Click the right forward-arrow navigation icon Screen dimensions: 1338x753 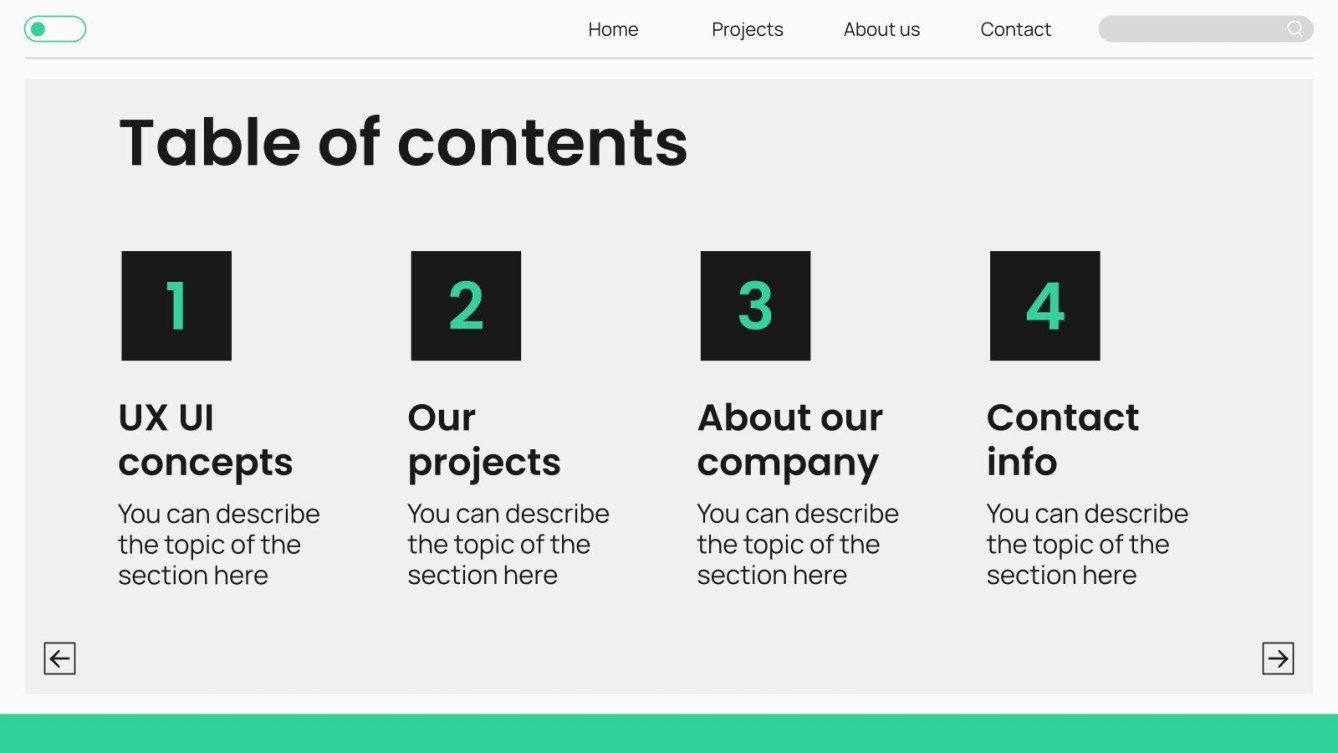(x=1277, y=658)
